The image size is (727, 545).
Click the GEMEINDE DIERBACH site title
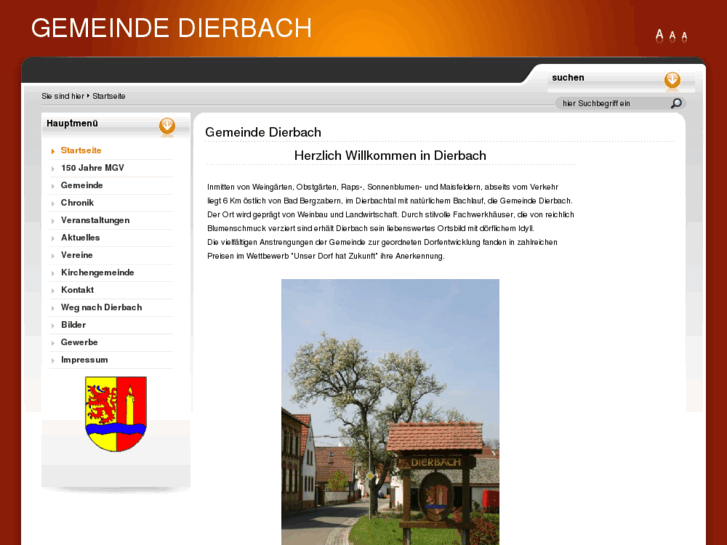click(x=172, y=28)
